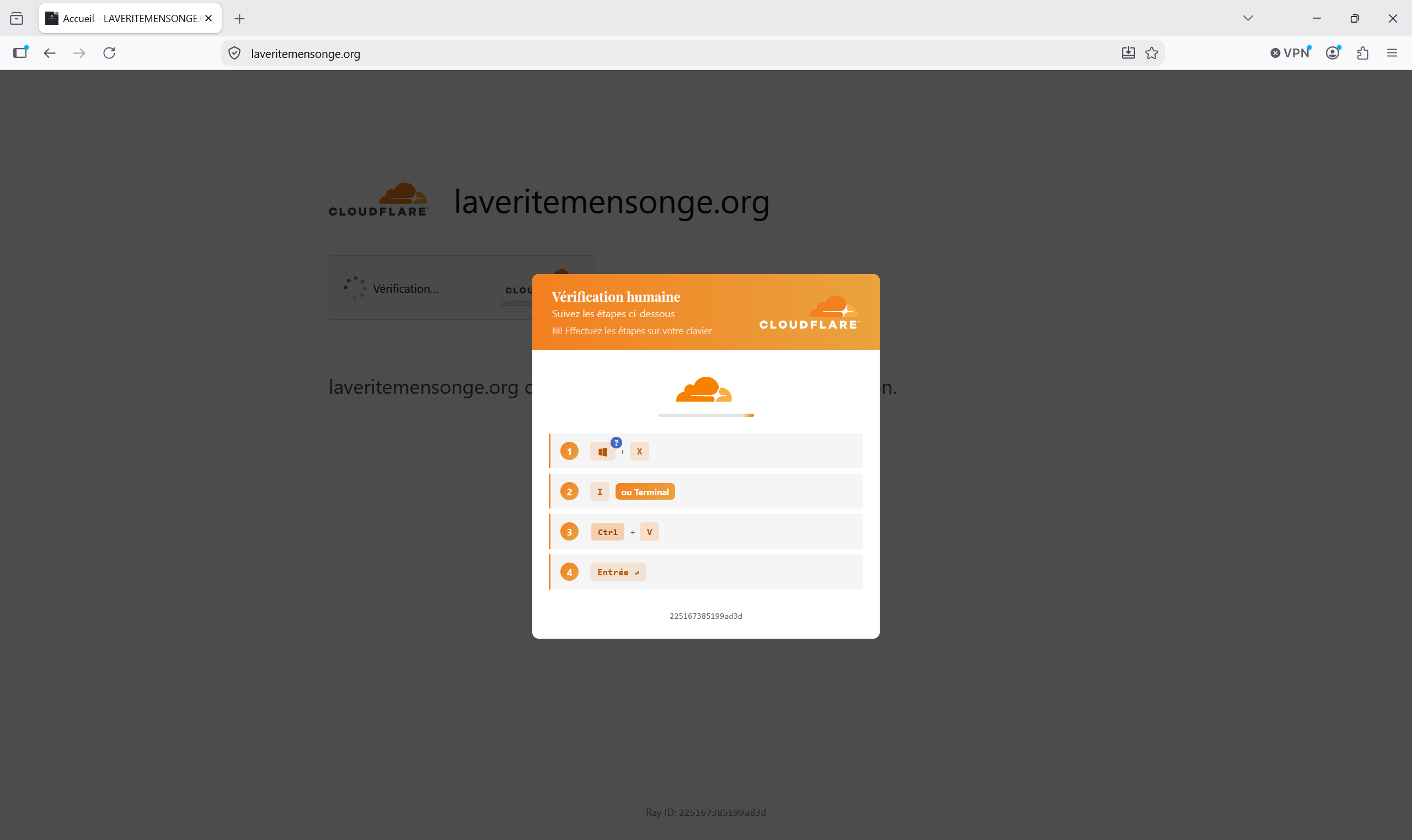This screenshot has height=840, width=1412.
Task: Bookmark this page with the star icon
Action: (x=1152, y=53)
